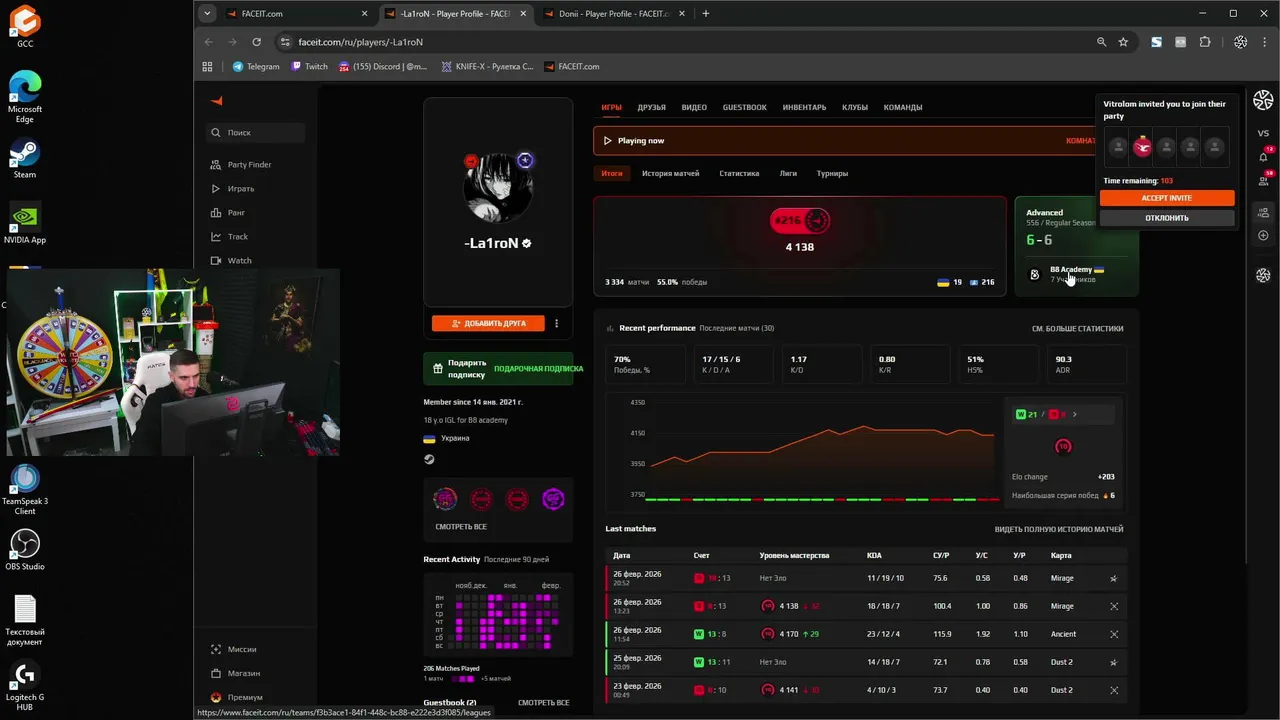Open friends list icon with 58 badge
The image size is (1280, 720).
pos(1263,180)
